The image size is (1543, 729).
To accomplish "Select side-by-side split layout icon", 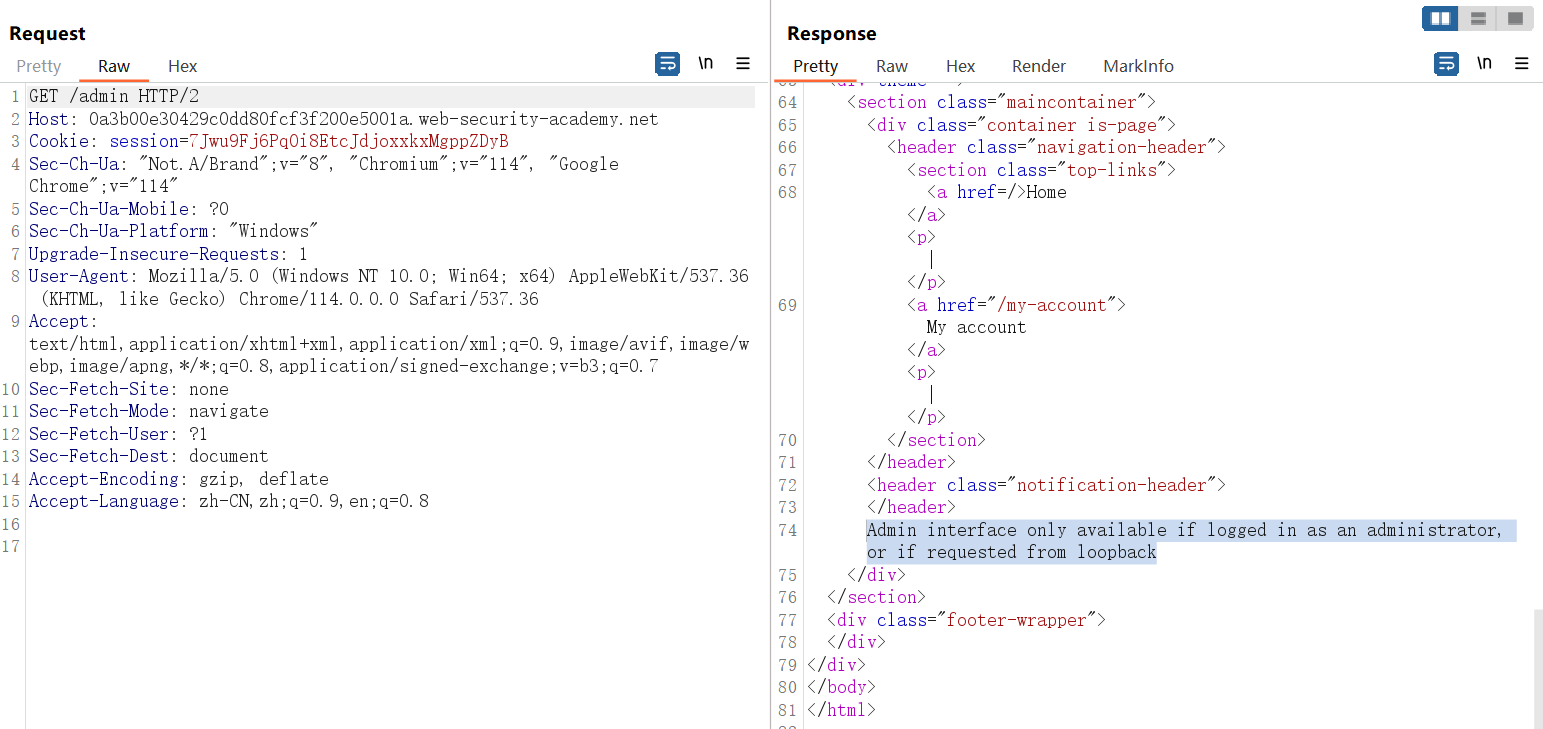I will pos(1441,18).
